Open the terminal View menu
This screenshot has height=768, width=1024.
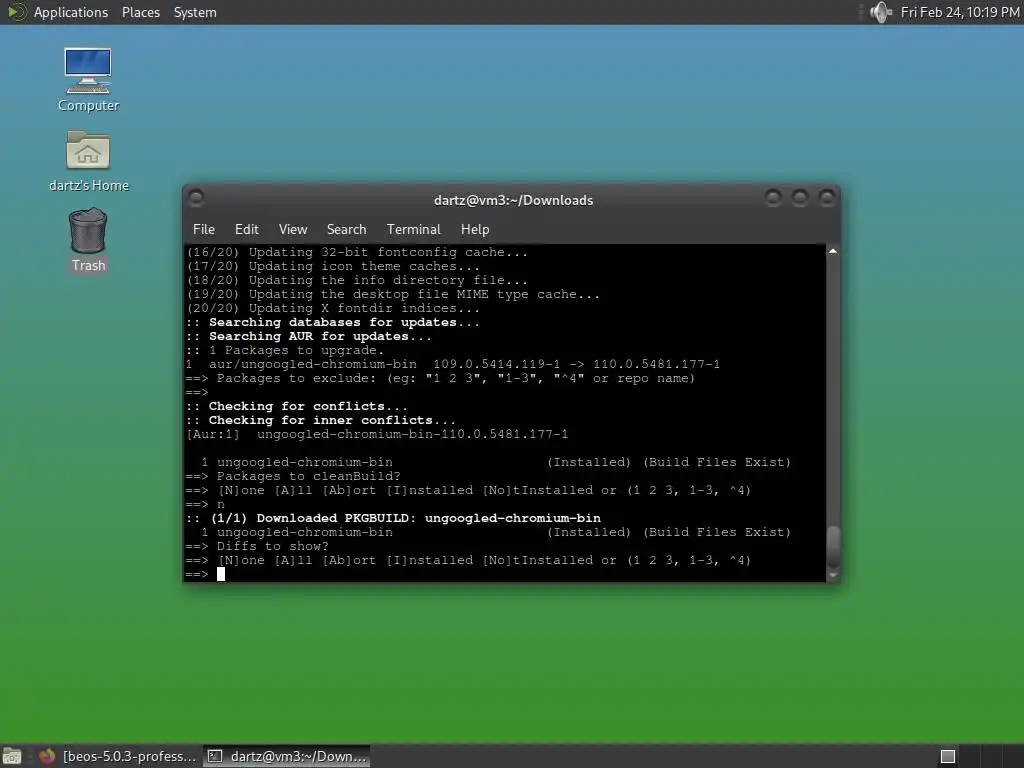point(293,229)
